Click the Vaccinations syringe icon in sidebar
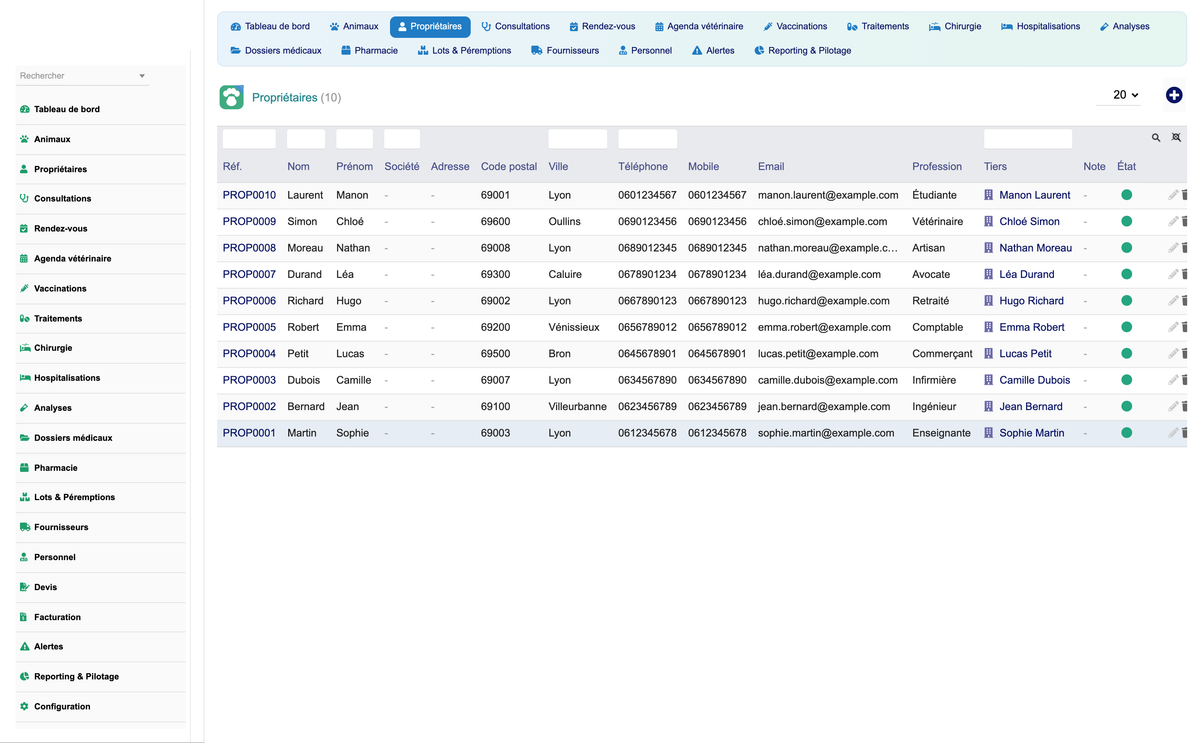 [x=25, y=288]
